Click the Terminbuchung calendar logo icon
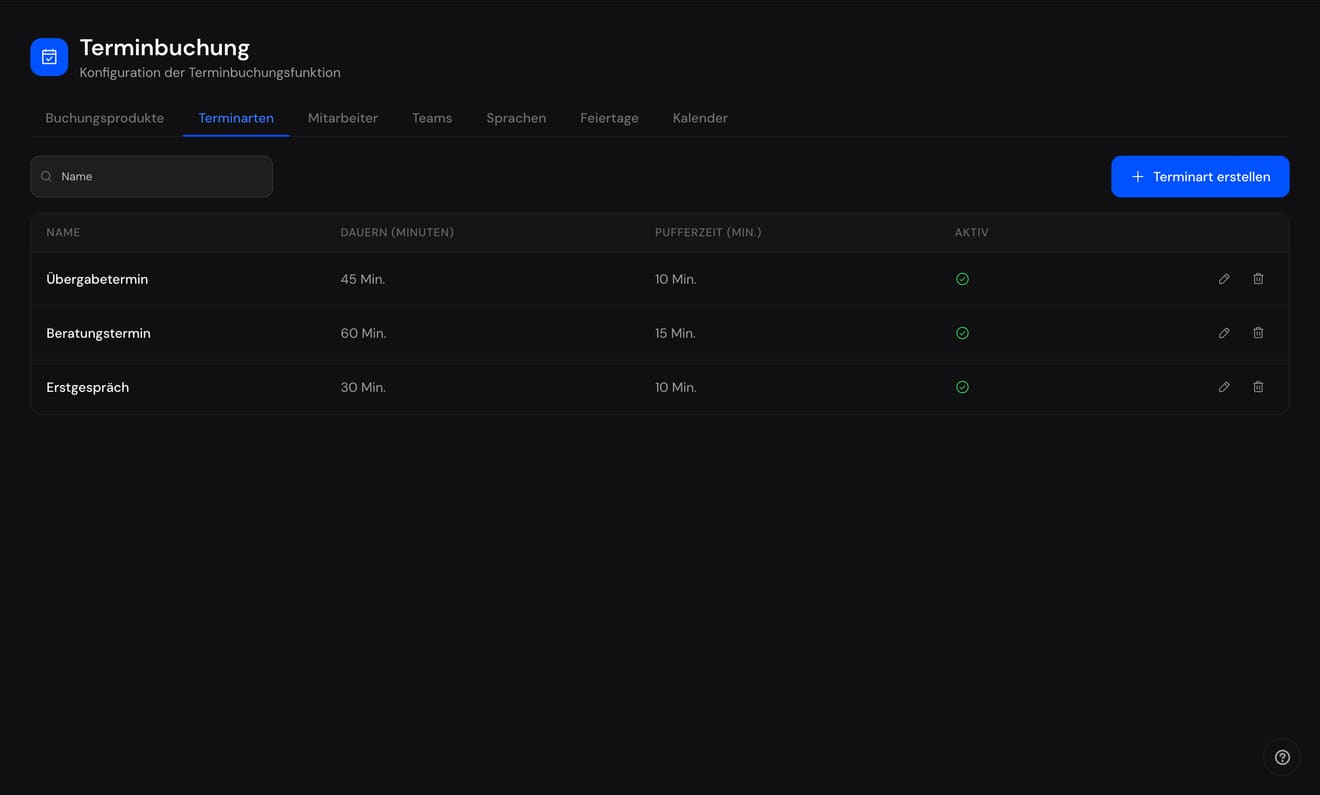The width and height of the screenshot is (1320, 795). point(49,57)
